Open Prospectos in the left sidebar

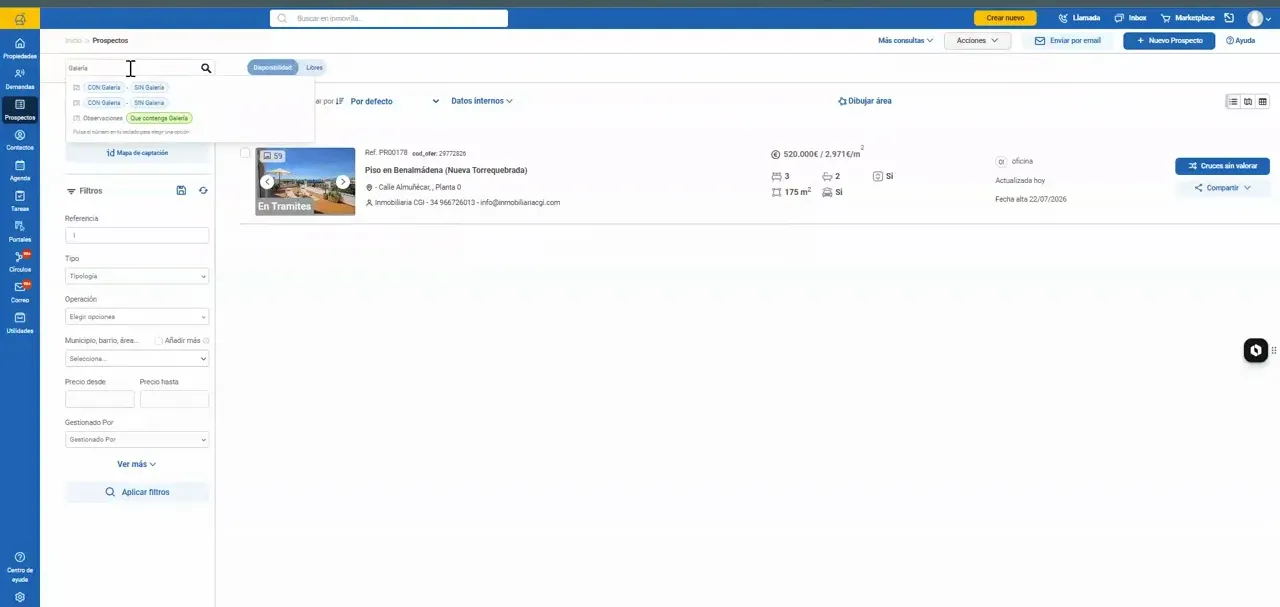[x=20, y=110]
